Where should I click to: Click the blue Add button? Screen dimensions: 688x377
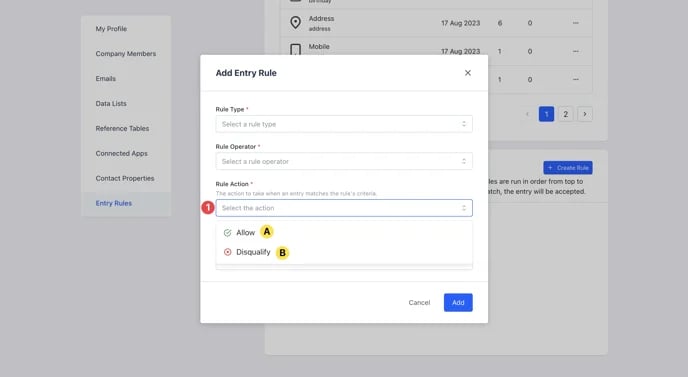click(458, 303)
